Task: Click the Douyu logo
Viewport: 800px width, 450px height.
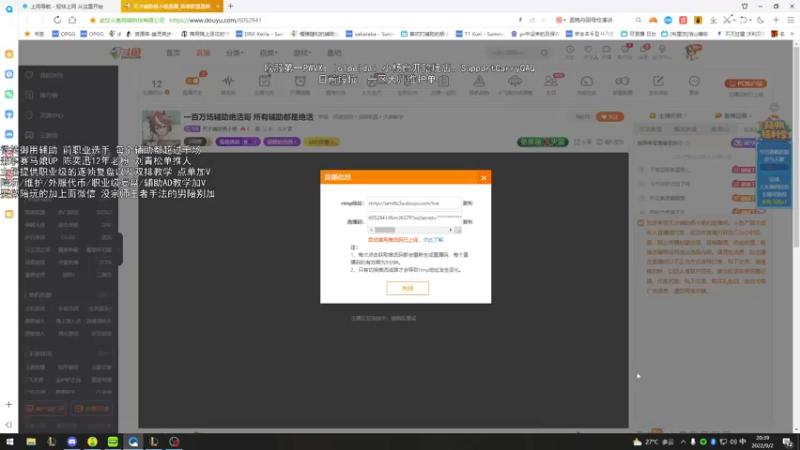Action: pos(126,53)
